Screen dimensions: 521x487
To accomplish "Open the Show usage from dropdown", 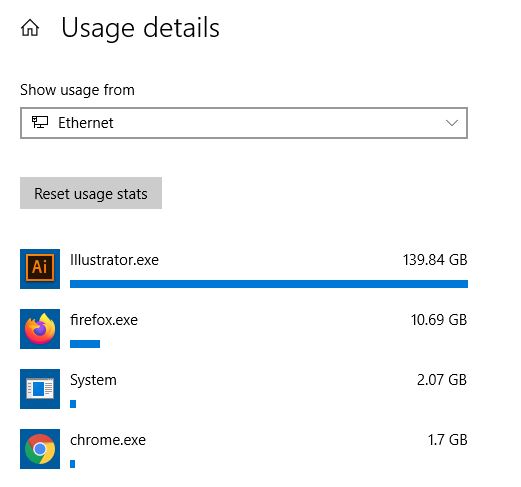I will 244,123.
